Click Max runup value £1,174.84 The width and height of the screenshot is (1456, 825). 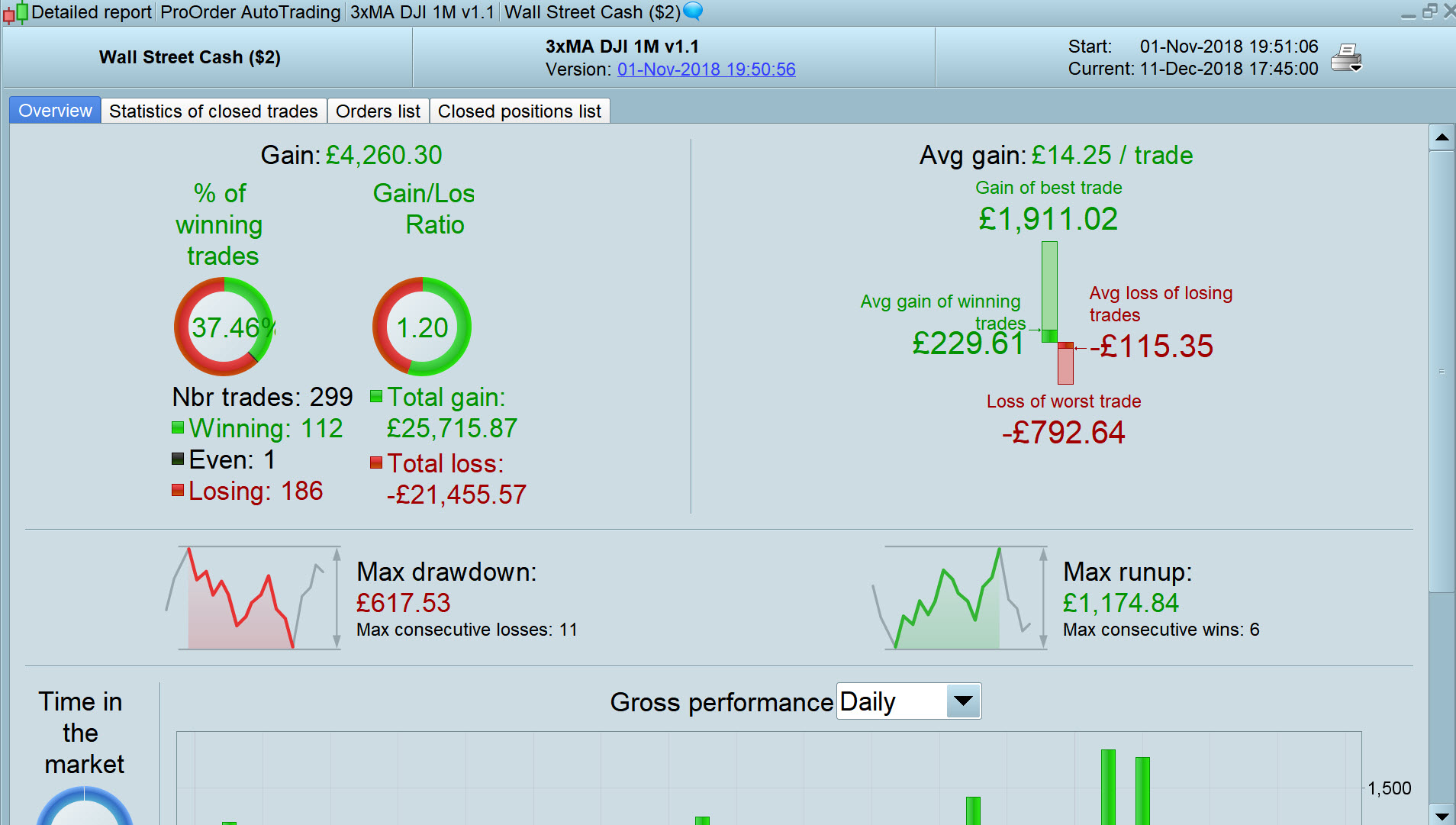[1121, 603]
